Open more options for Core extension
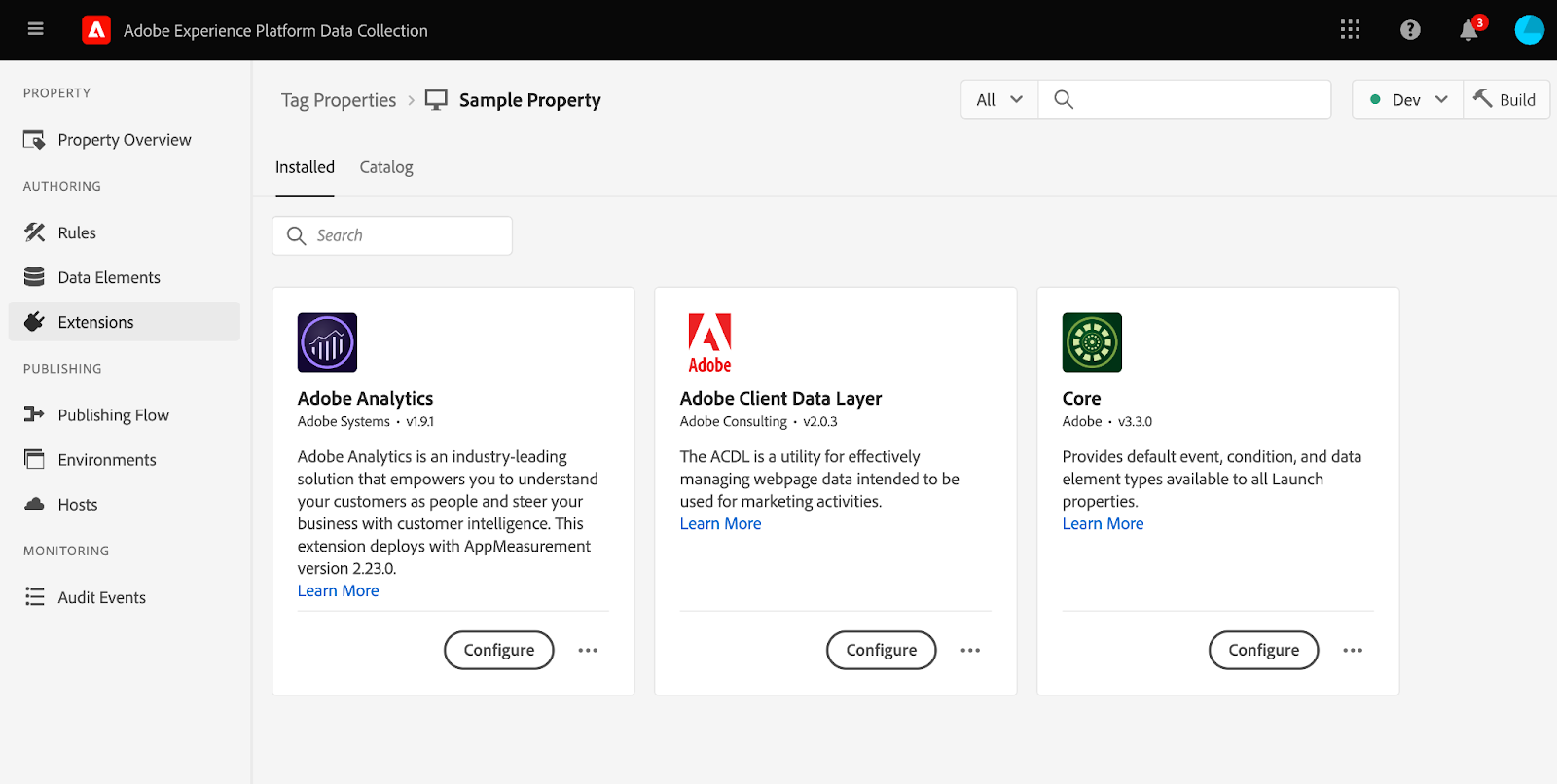Image resolution: width=1557 pixels, height=784 pixels. click(1353, 650)
